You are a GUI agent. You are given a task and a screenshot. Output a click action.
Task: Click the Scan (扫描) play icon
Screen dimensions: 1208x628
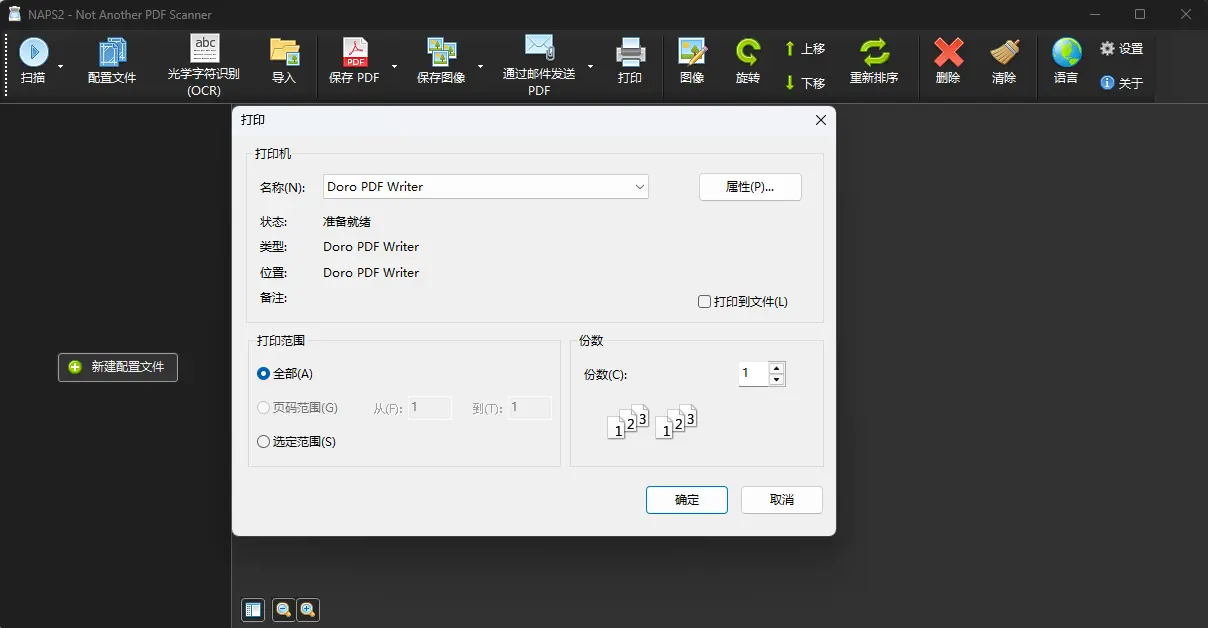coord(33,52)
